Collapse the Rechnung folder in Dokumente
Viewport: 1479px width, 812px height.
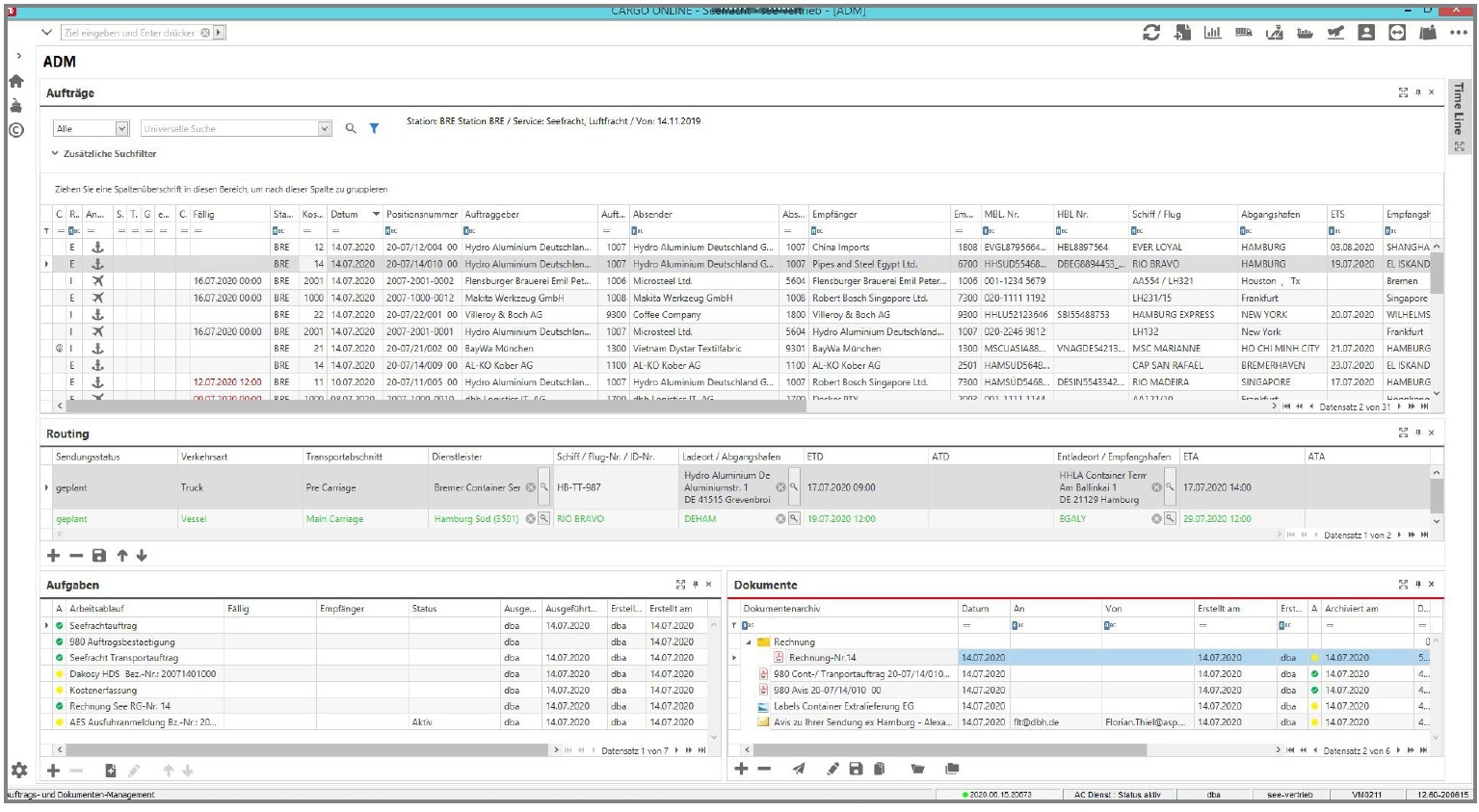pos(749,642)
